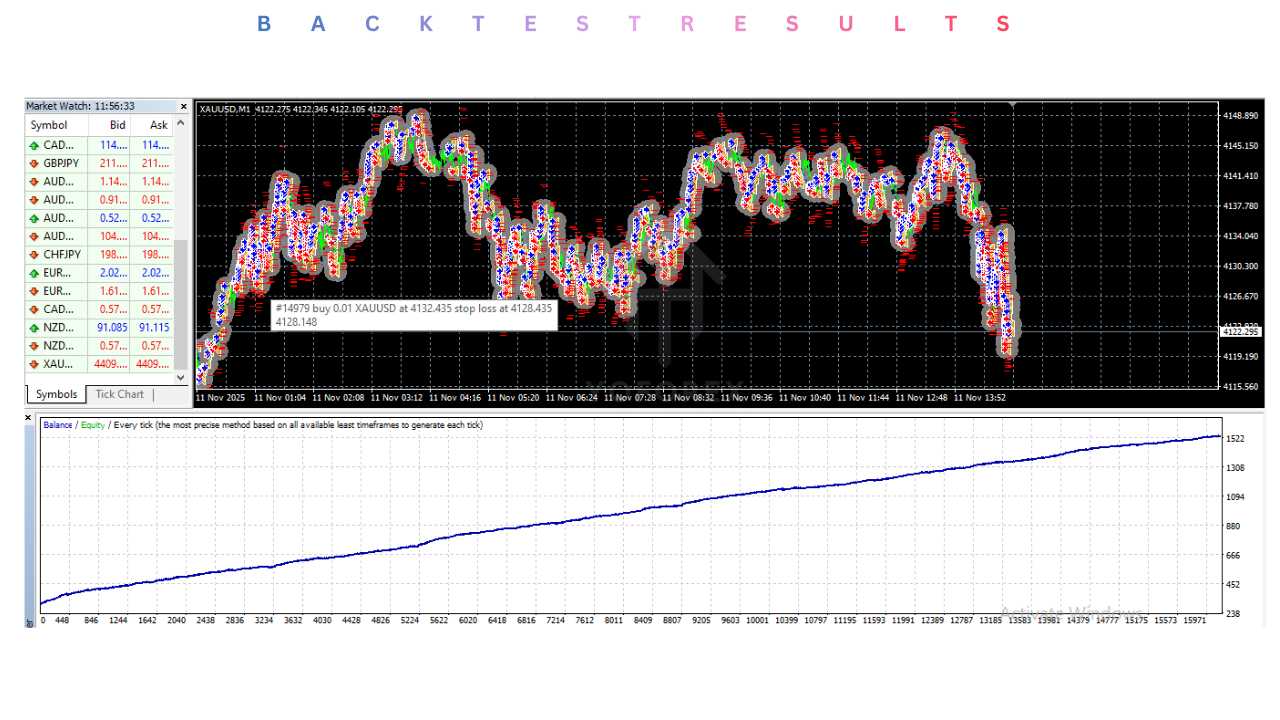Click the red arrow icon beside XAUUSD in Market Watch
Screen dimensions: 1280x720
coord(33,363)
